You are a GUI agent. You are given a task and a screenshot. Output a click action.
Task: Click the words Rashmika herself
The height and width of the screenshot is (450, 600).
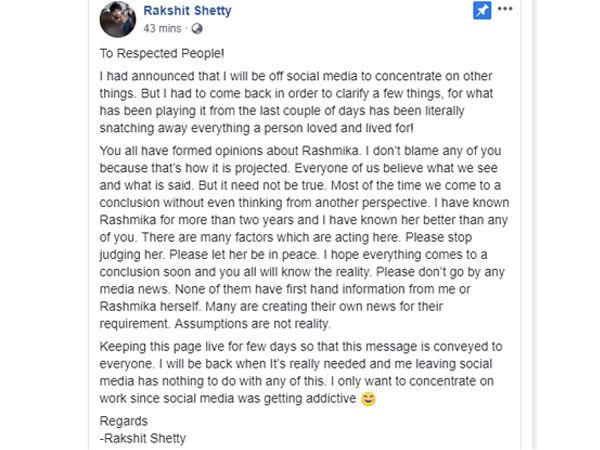tap(150, 307)
